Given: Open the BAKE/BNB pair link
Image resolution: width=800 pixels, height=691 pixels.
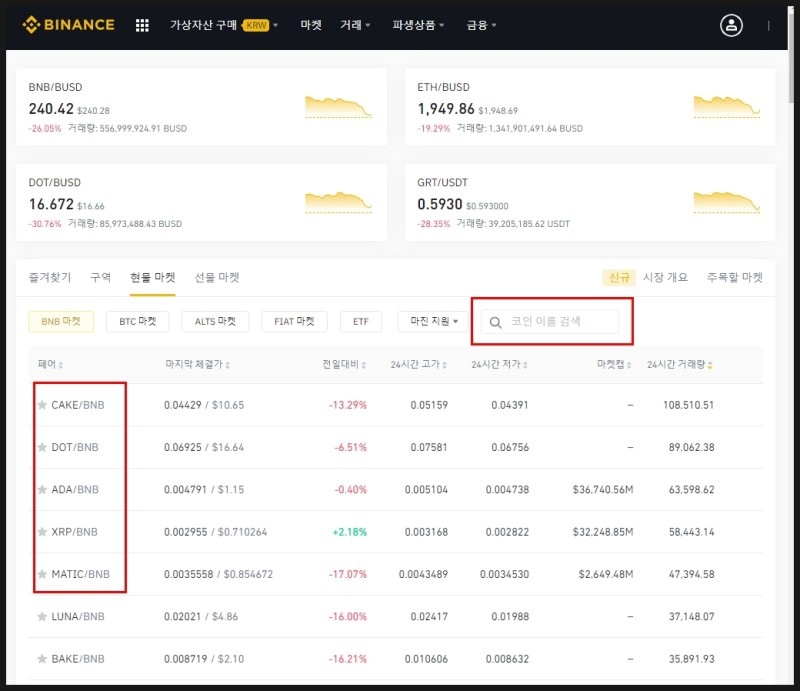Looking at the screenshot, I should 78,659.
